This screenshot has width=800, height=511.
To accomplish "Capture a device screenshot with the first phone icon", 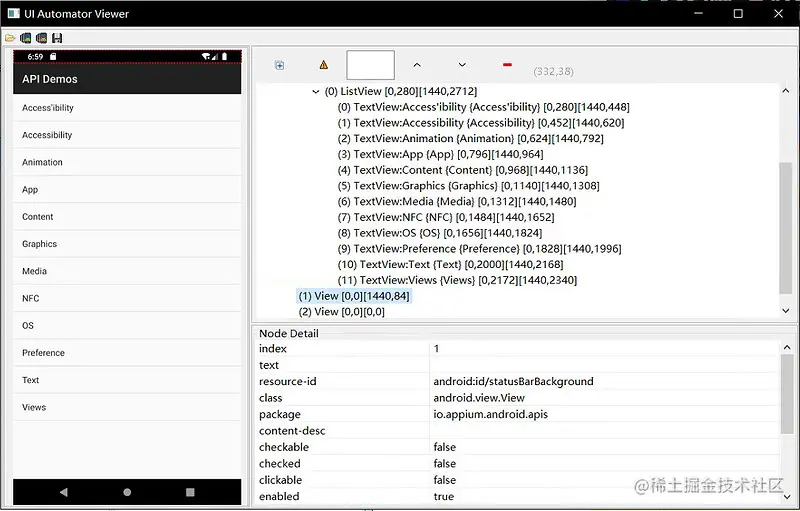I will [x=26, y=38].
